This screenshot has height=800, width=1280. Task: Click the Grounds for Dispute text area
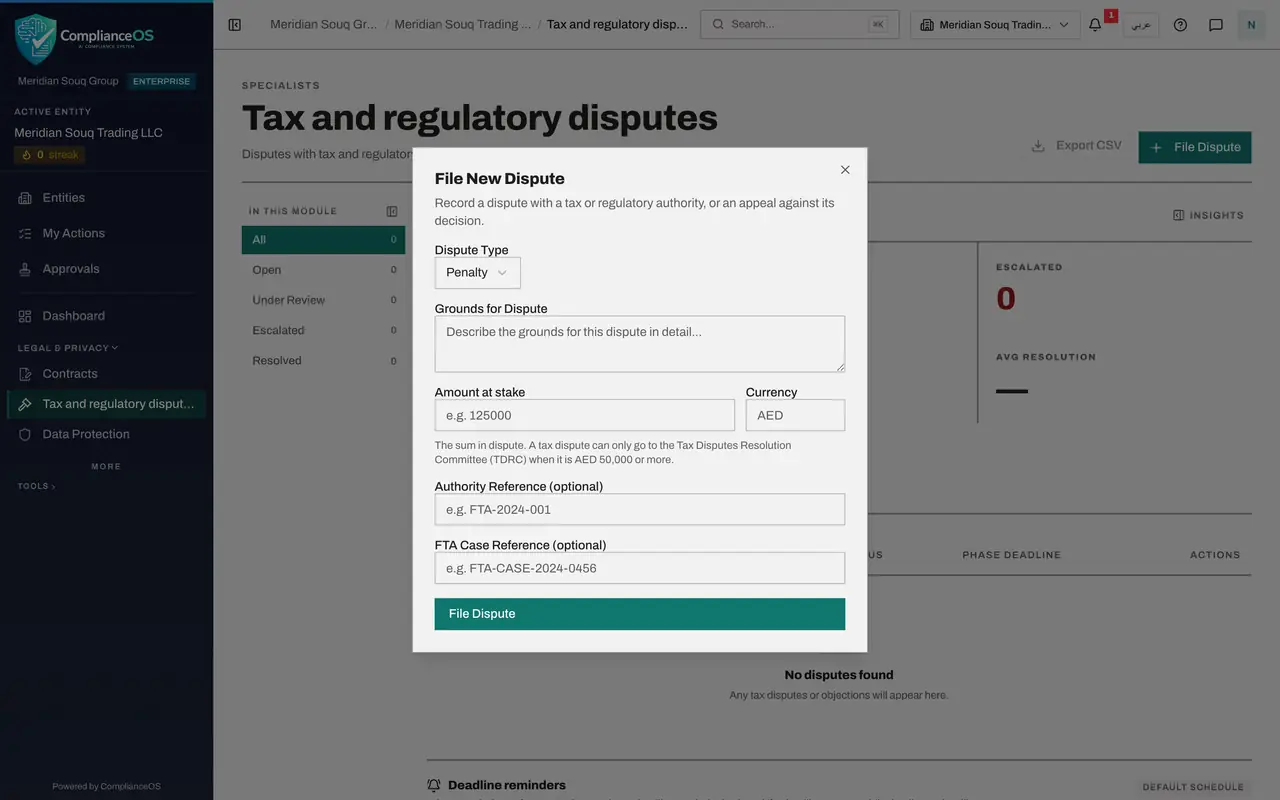[x=640, y=344]
